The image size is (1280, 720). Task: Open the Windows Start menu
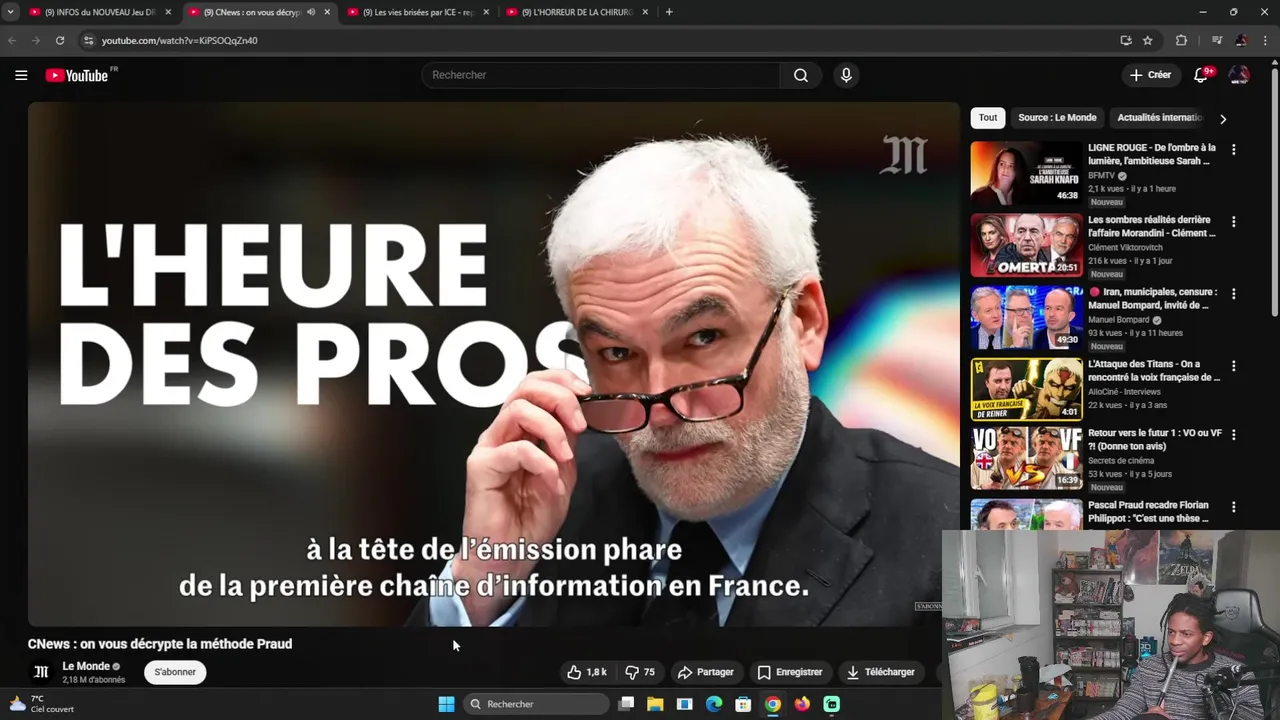[446, 704]
